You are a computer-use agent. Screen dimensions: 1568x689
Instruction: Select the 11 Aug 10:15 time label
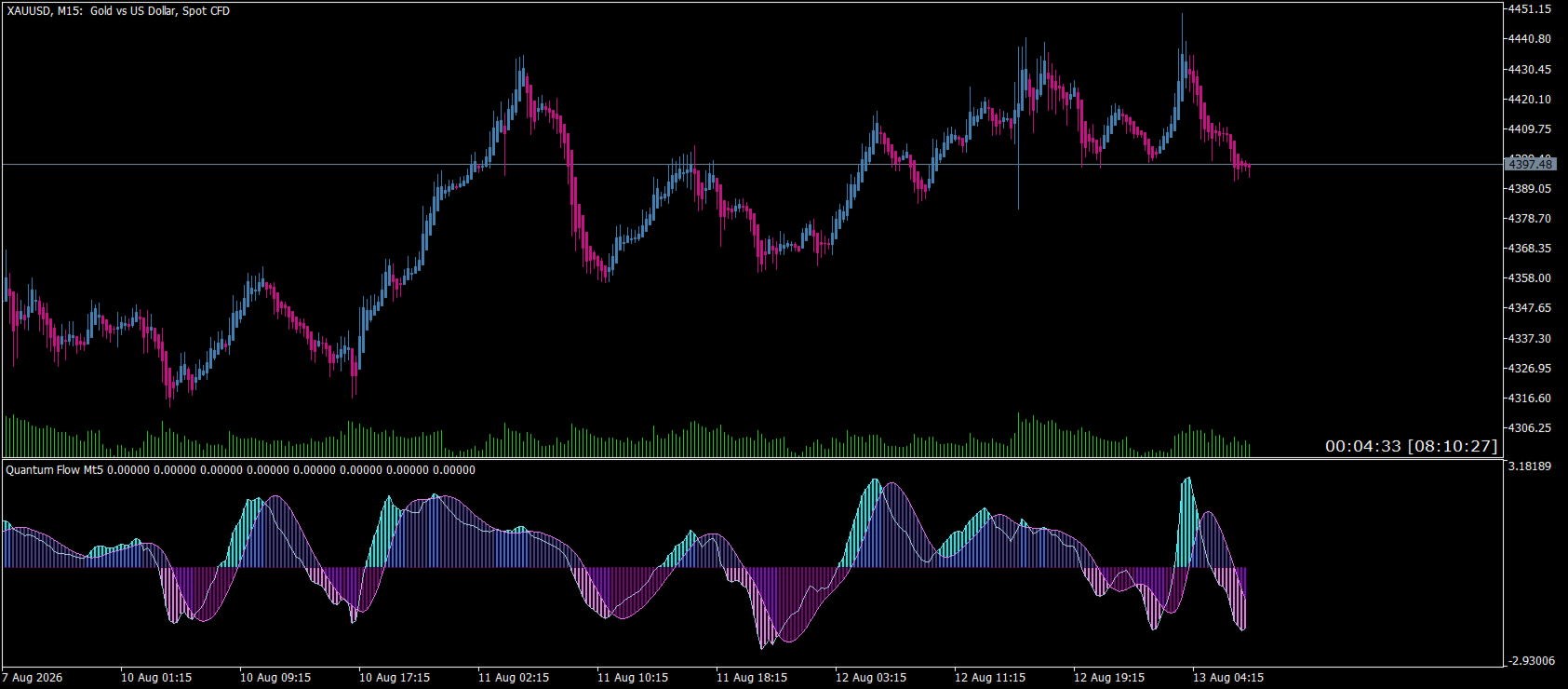(x=633, y=678)
